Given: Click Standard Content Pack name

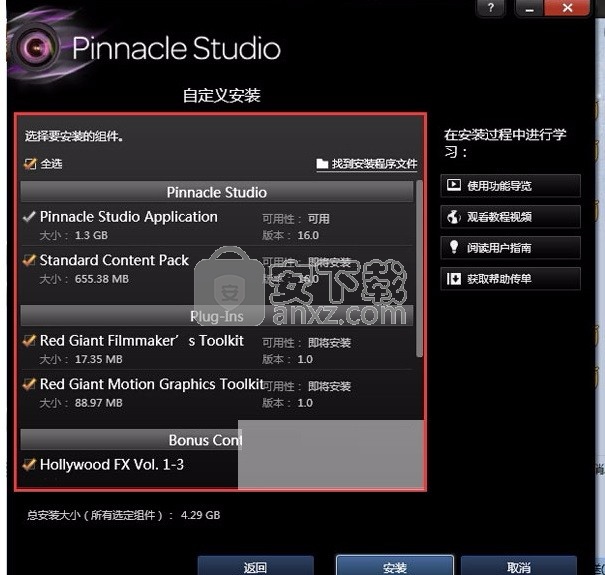Looking at the screenshot, I should (114, 260).
